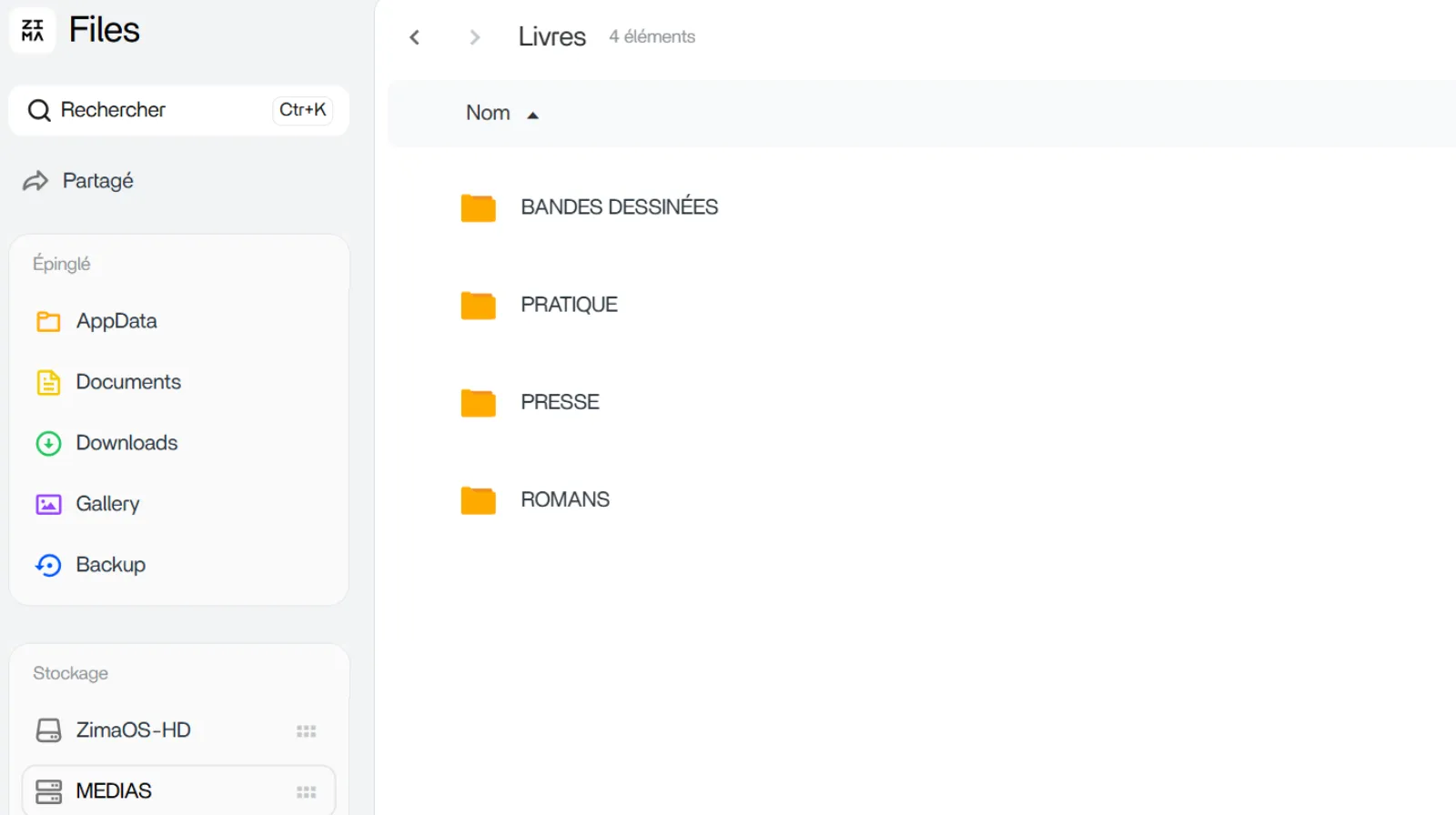Click the ZimaOS logo icon
Image resolution: width=1456 pixels, height=815 pixels.
coord(33,30)
